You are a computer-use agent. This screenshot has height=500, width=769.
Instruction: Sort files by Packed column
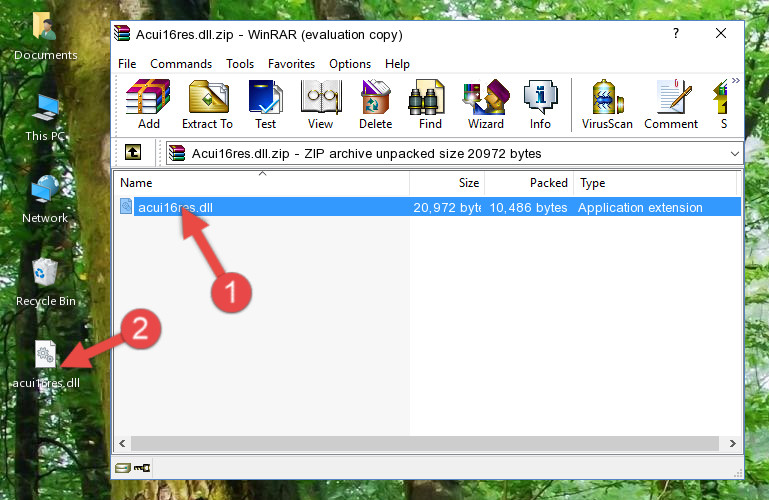tap(529, 183)
